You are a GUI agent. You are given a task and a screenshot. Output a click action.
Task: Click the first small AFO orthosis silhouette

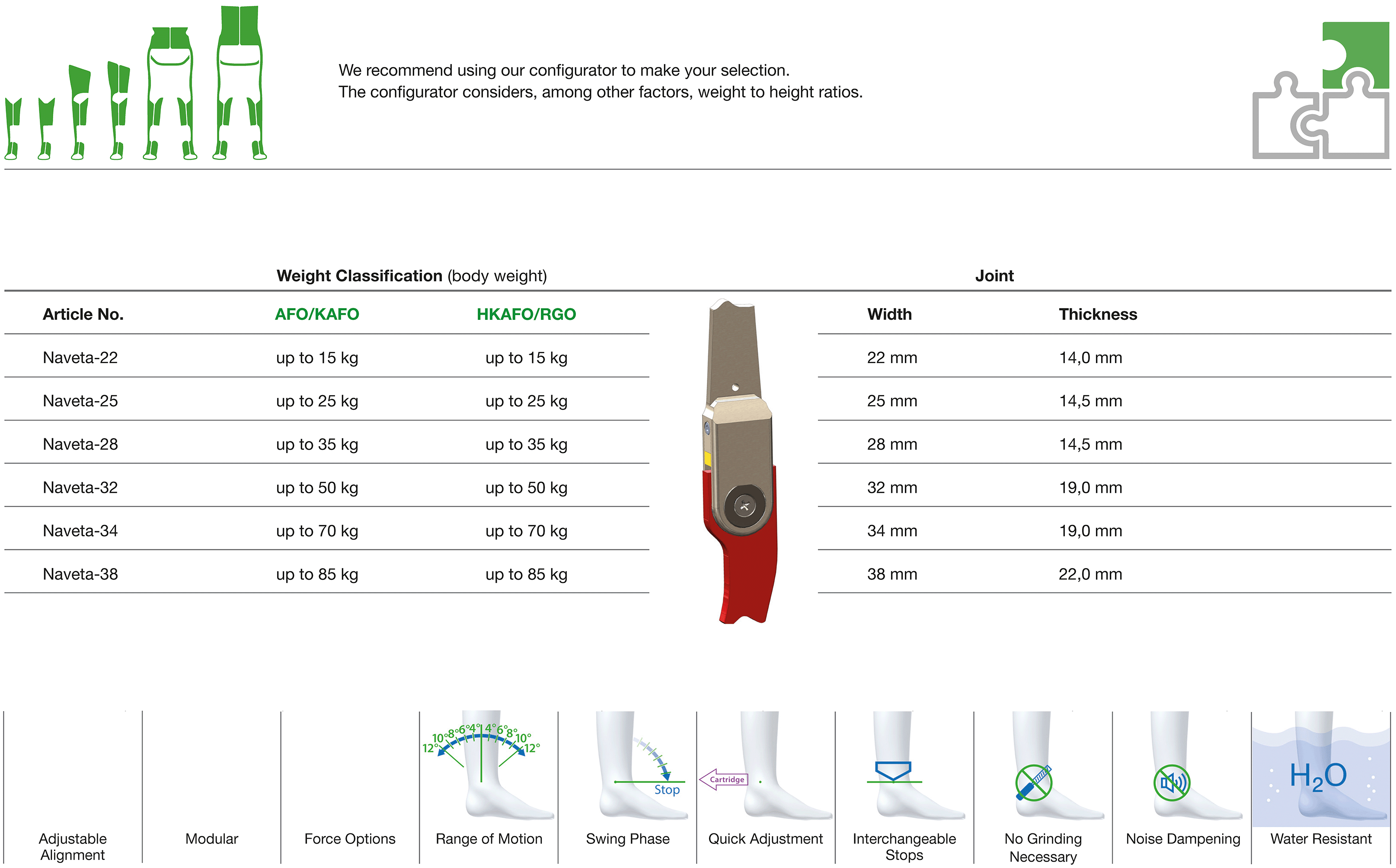click(13, 128)
